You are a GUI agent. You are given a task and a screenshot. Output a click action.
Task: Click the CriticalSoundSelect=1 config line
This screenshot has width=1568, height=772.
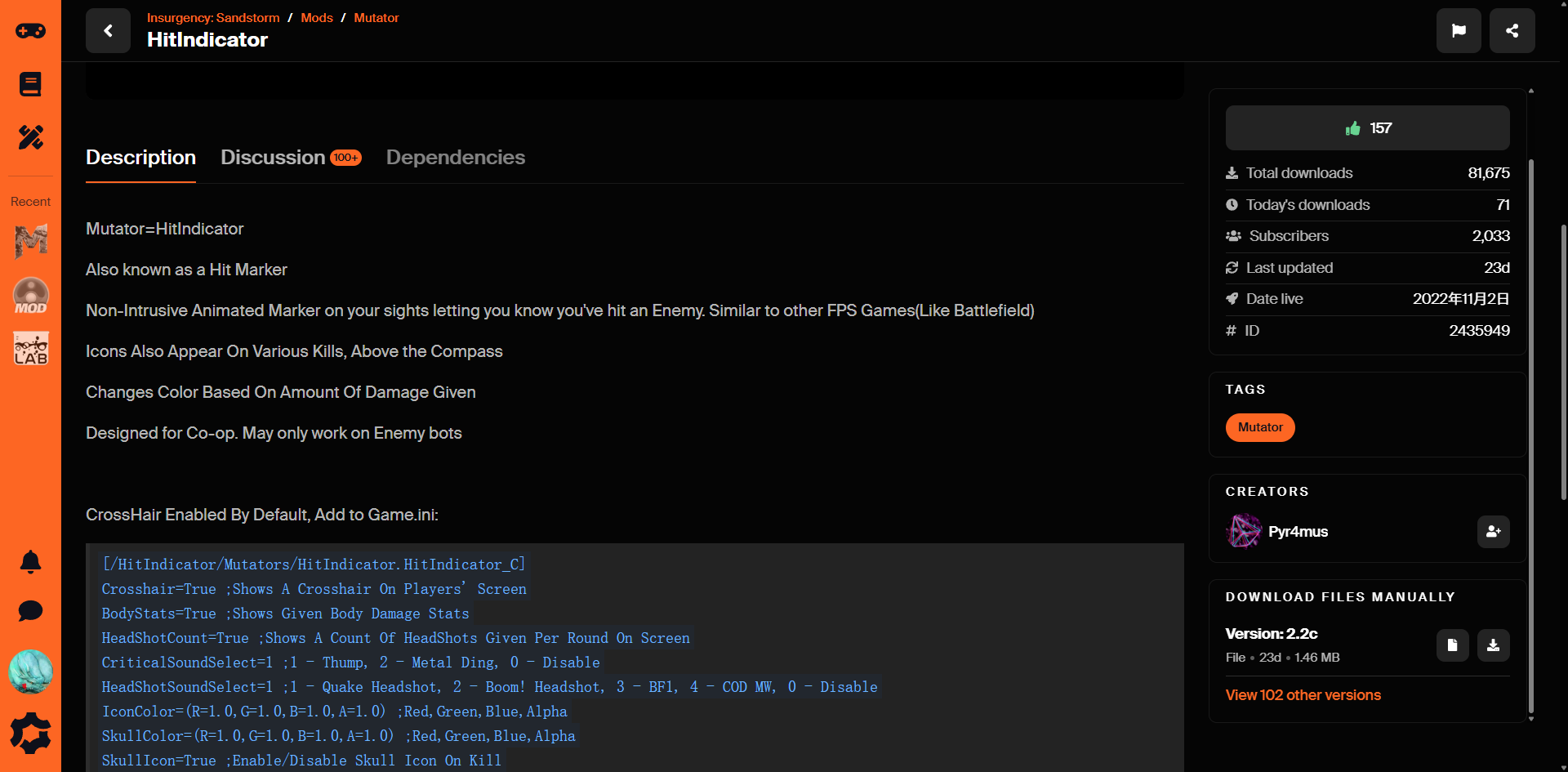(351, 663)
